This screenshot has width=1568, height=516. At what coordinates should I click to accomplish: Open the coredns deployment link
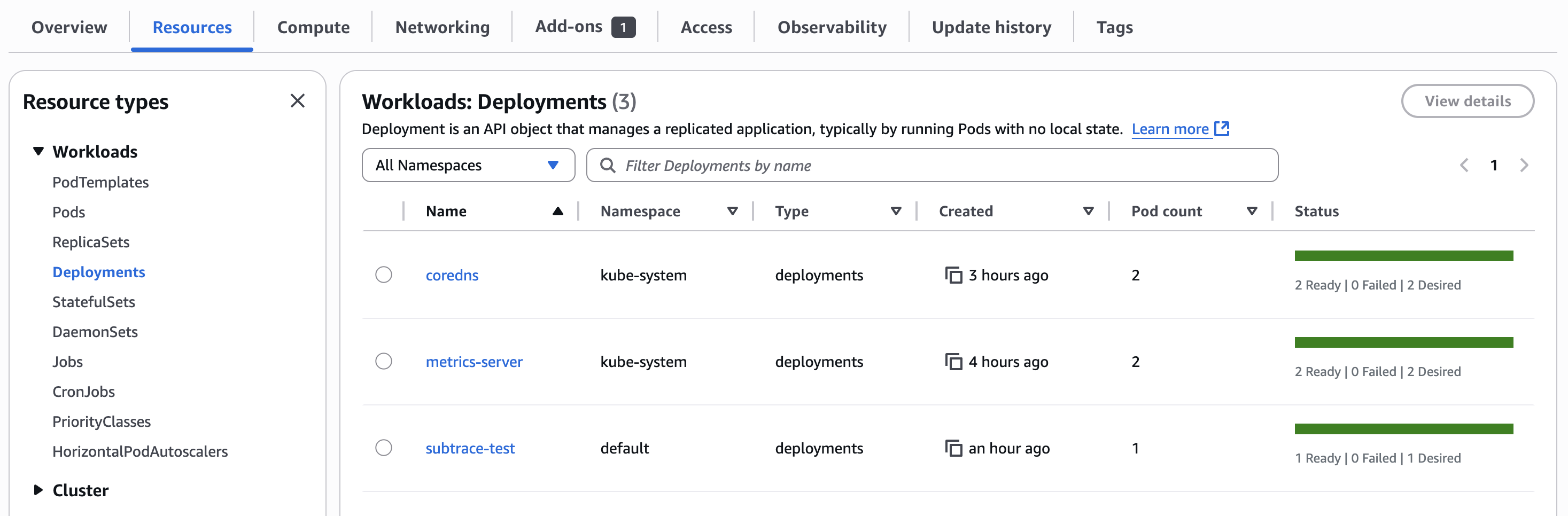pyautogui.click(x=452, y=275)
